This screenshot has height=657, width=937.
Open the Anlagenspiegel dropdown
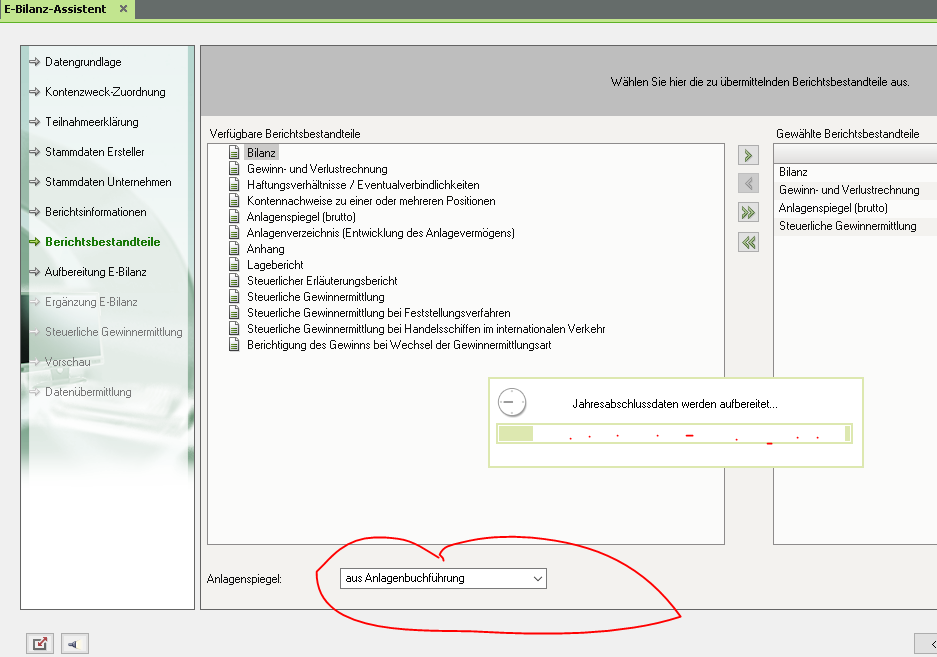(x=444, y=578)
